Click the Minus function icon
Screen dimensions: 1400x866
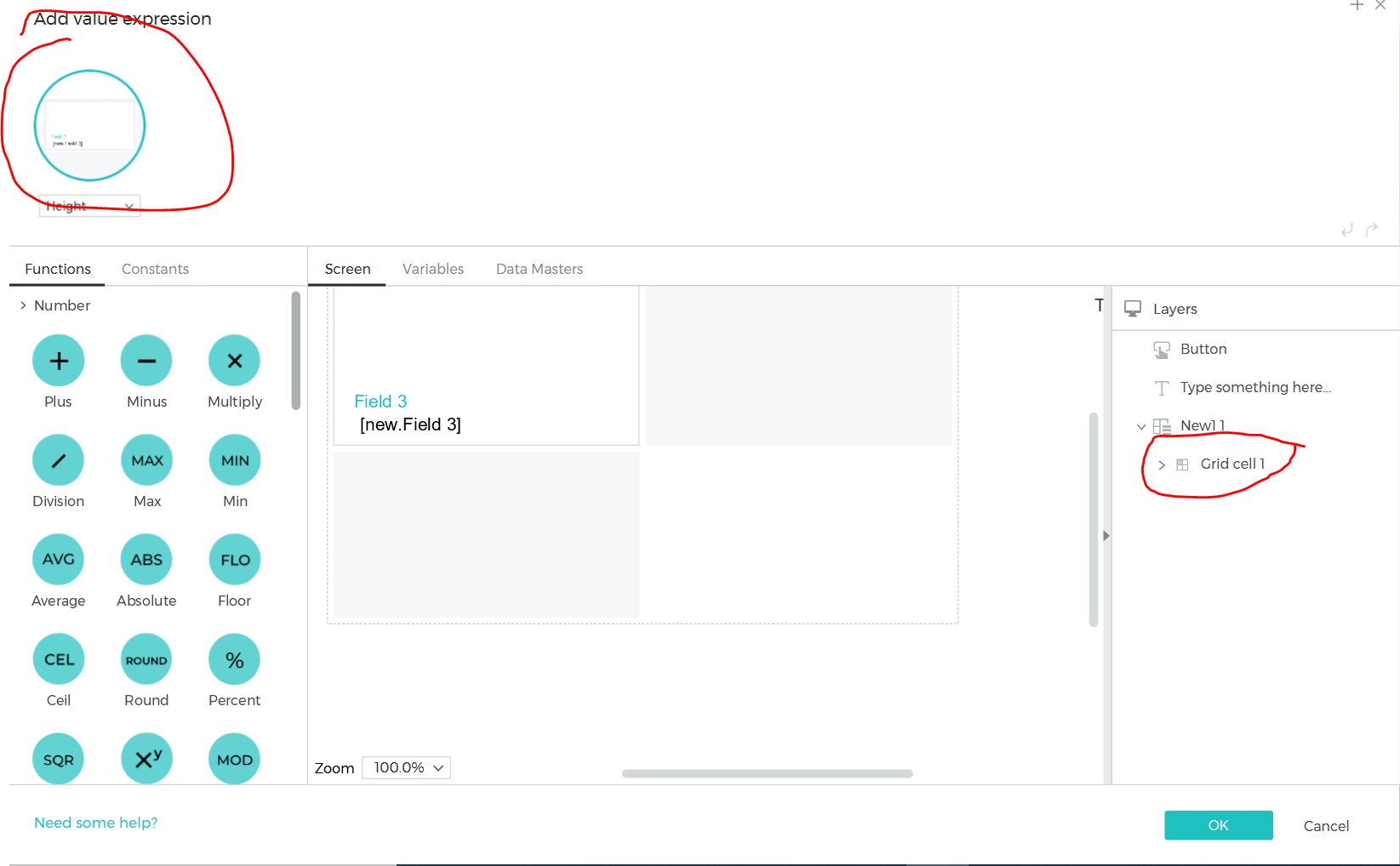[146, 361]
